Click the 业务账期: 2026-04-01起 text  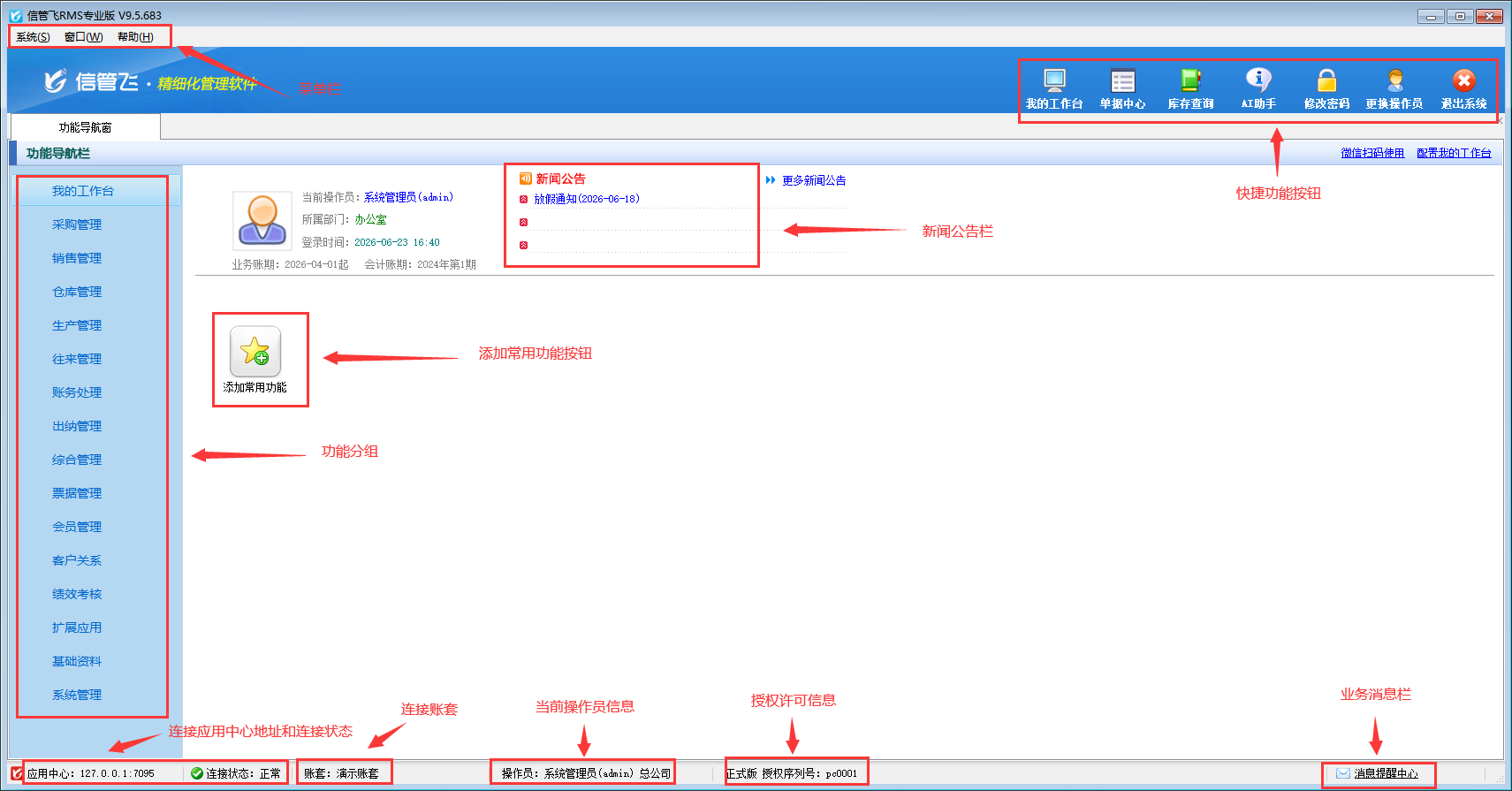[x=290, y=264]
